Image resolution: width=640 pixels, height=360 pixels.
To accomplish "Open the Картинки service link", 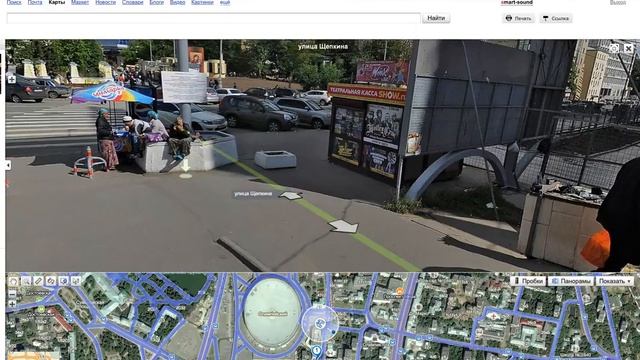I will (202, 2).
